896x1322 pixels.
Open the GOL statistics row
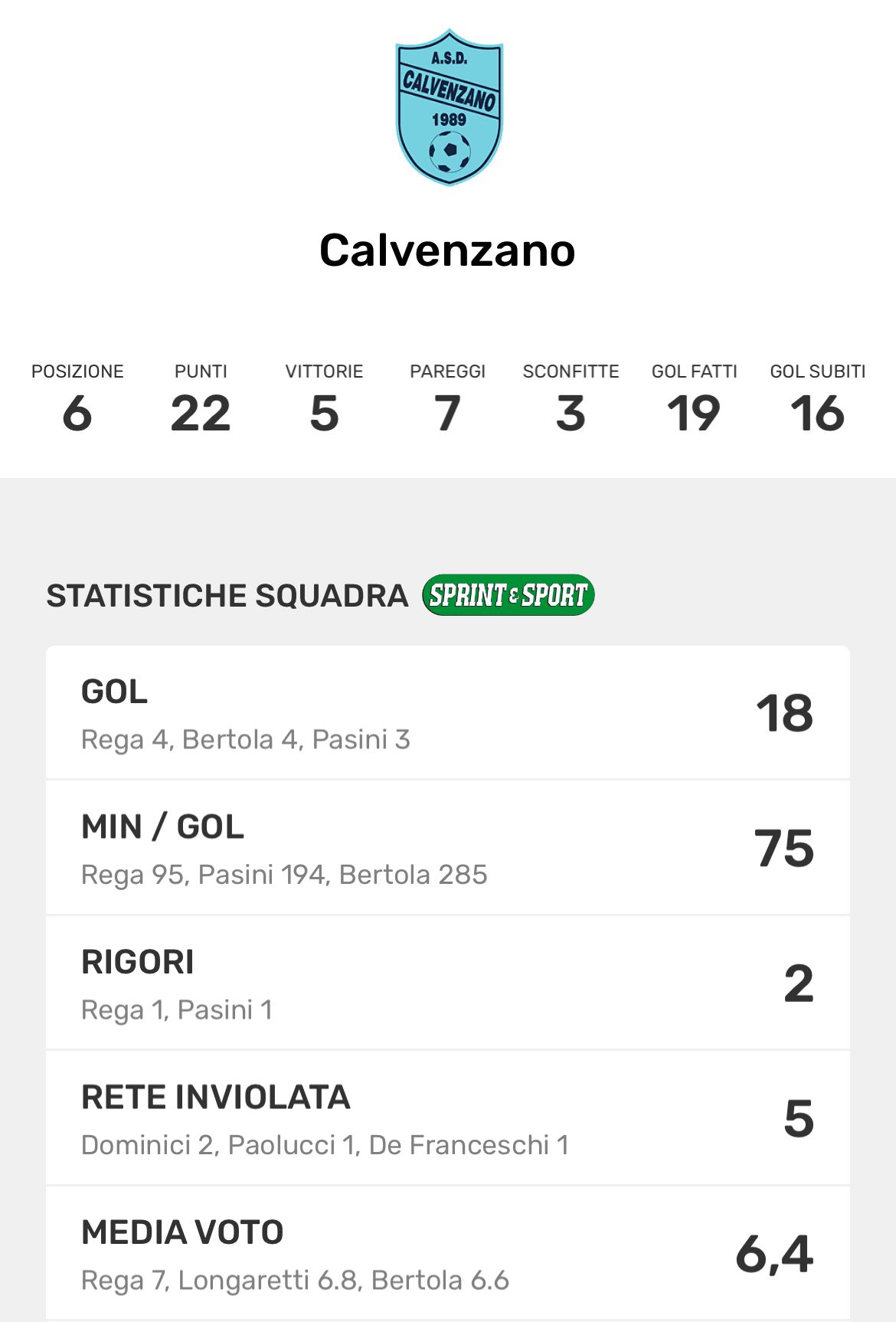click(448, 713)
